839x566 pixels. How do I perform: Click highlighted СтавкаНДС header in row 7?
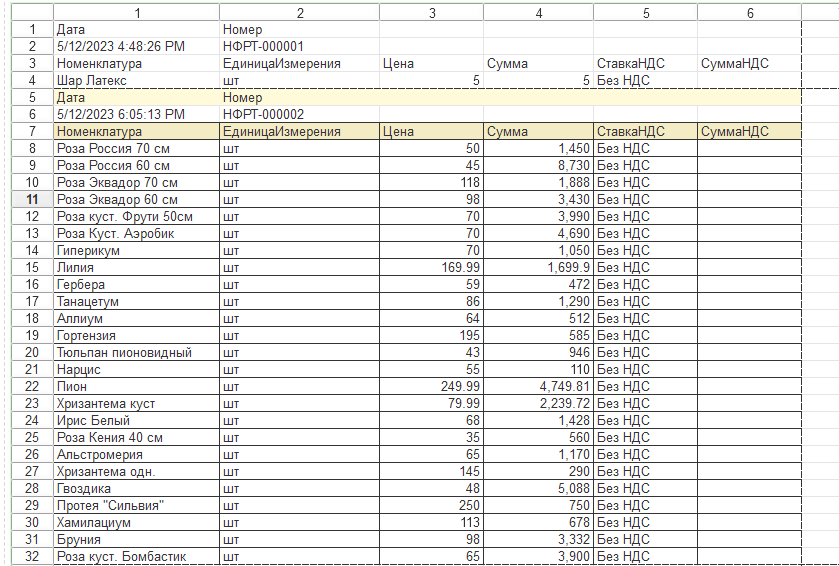click(645, 132)
